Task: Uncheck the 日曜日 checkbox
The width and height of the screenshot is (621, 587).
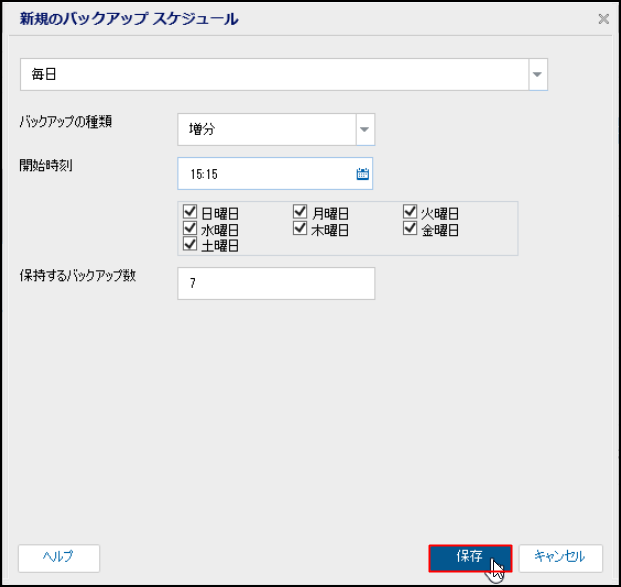Action: point(191,212)
